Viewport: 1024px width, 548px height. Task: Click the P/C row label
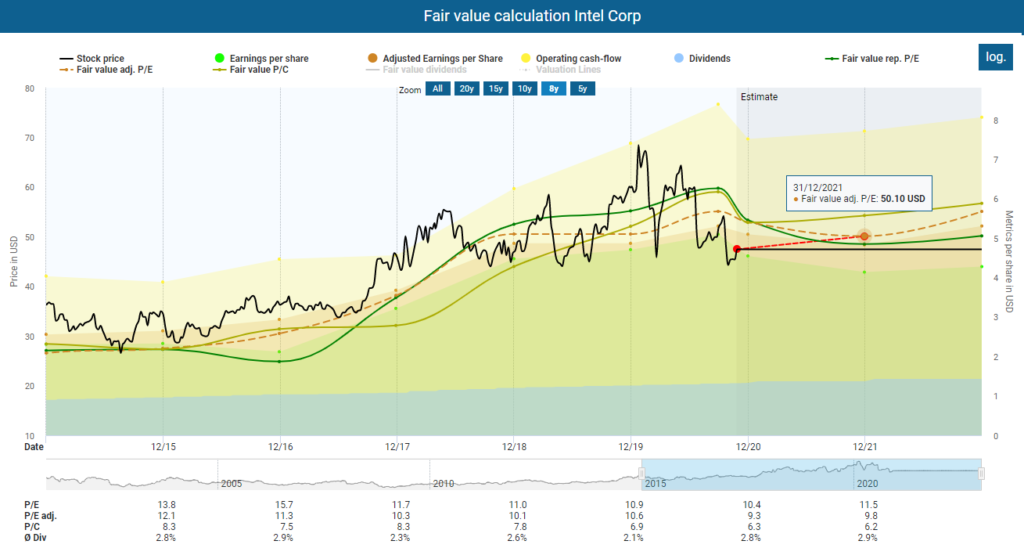[x=32, y=526]
